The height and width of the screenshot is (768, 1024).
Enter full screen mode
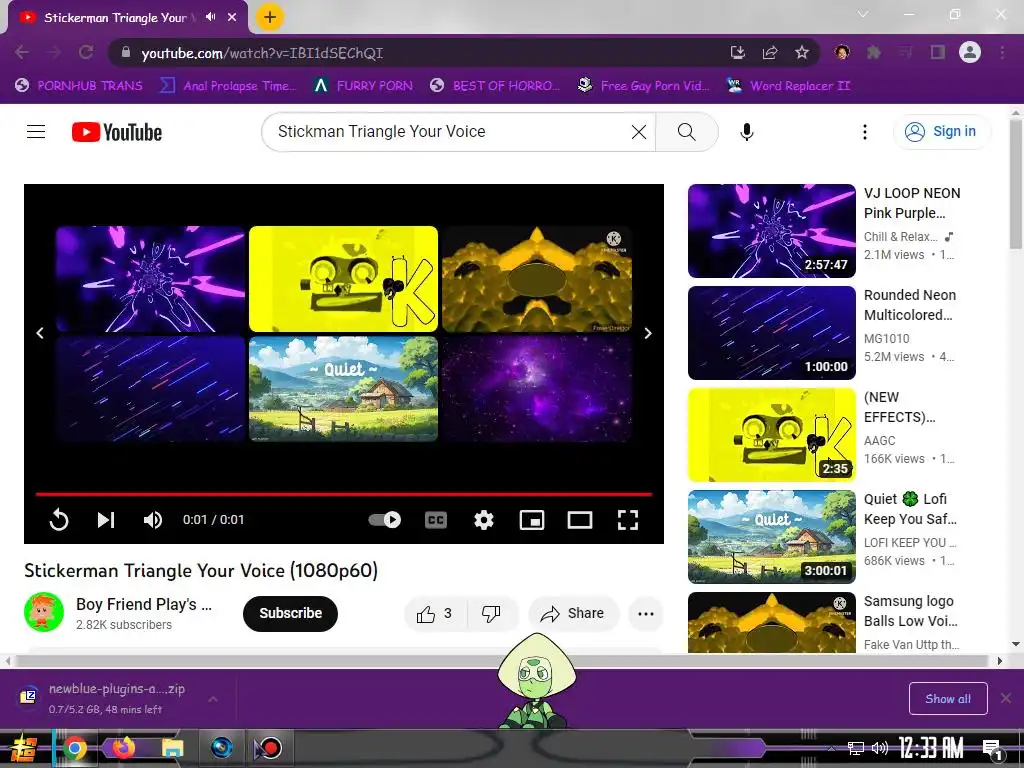(x=628, y=520)
